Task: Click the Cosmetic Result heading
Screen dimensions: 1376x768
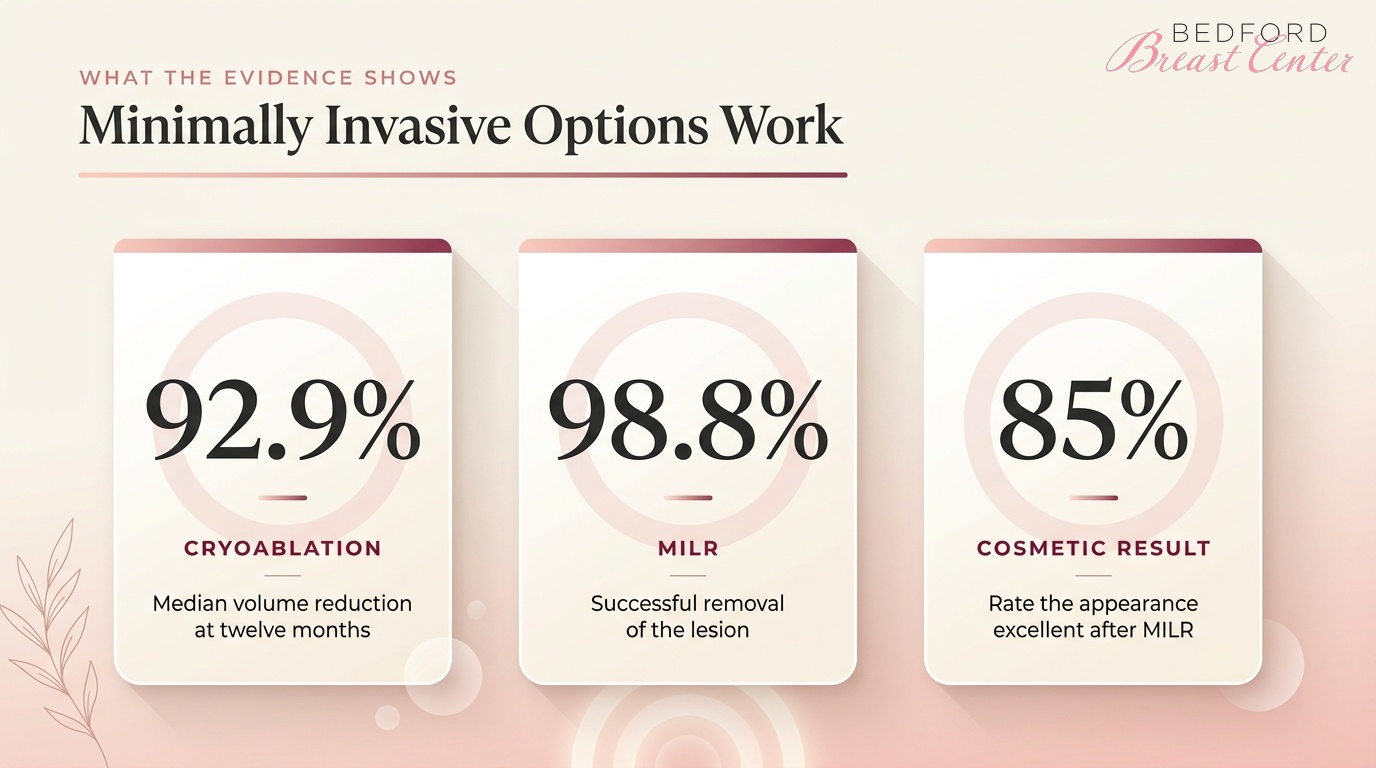Action: coord(1093,548)
